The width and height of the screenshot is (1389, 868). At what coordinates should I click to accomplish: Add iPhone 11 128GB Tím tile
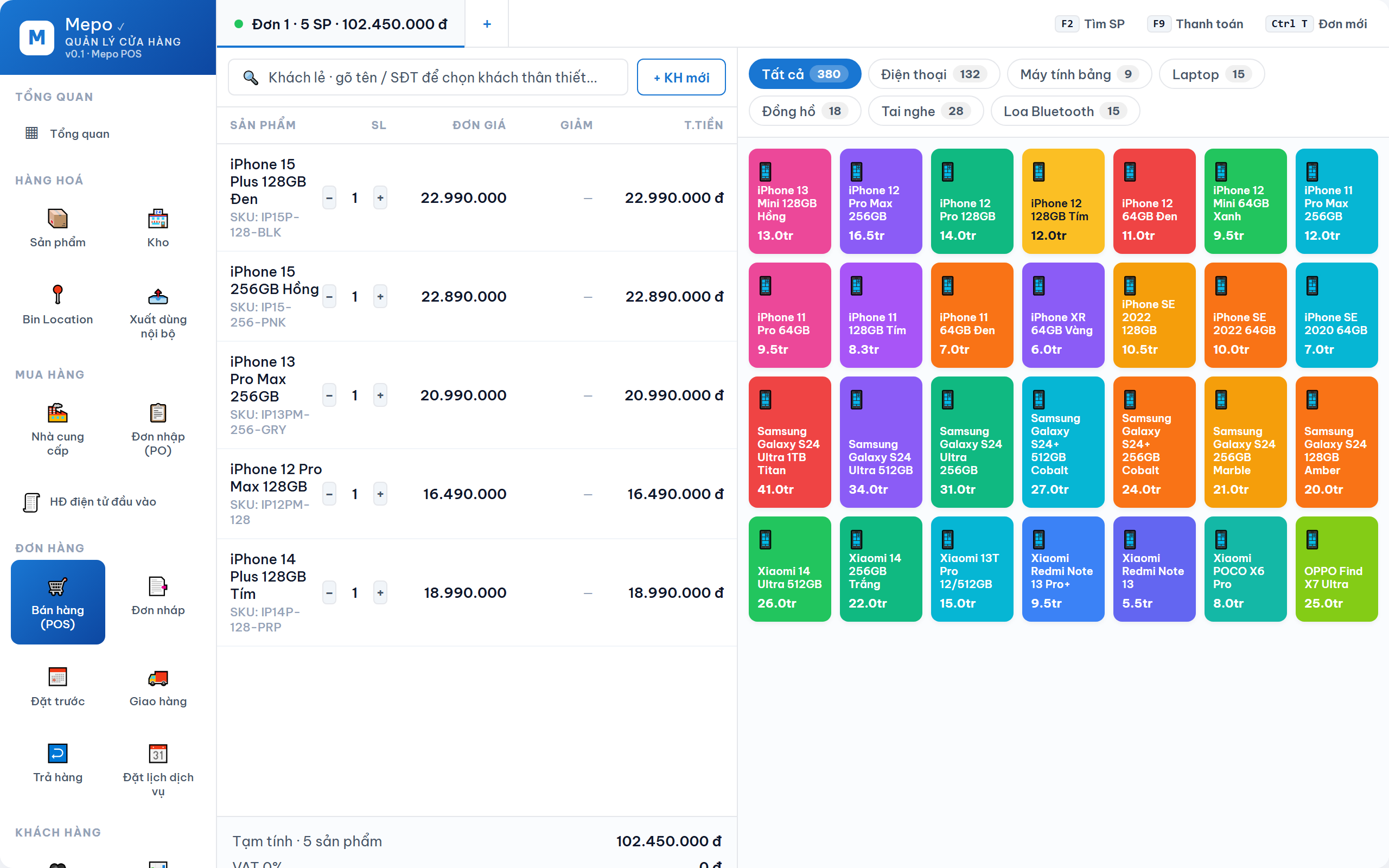pyautogui.click(x=881, y=315)
